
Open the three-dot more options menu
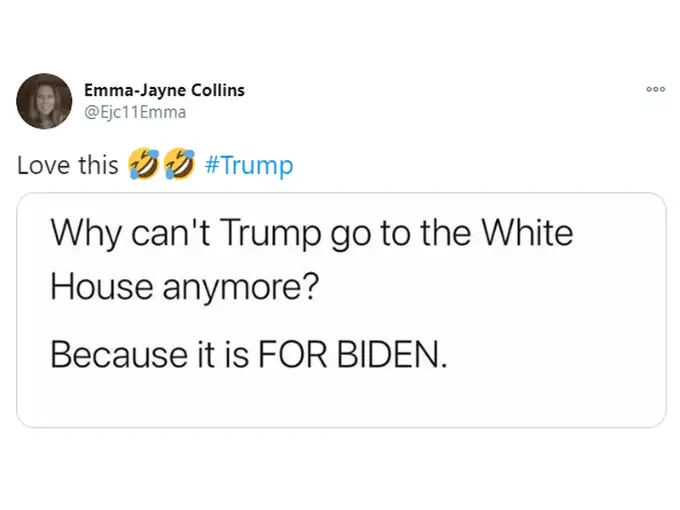655,89
